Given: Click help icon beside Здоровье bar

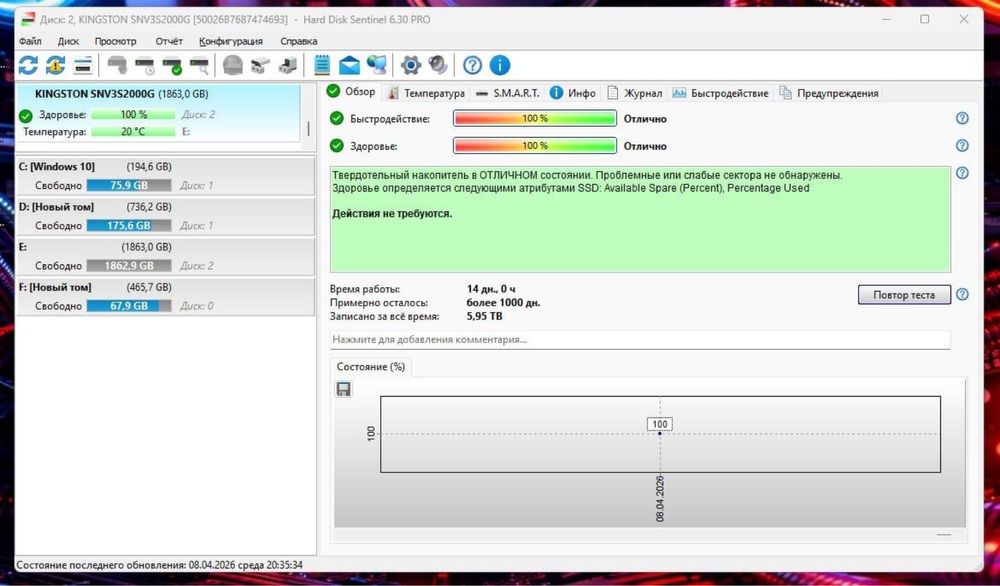Looking at the screenshot, I should (x=962, y=146).
